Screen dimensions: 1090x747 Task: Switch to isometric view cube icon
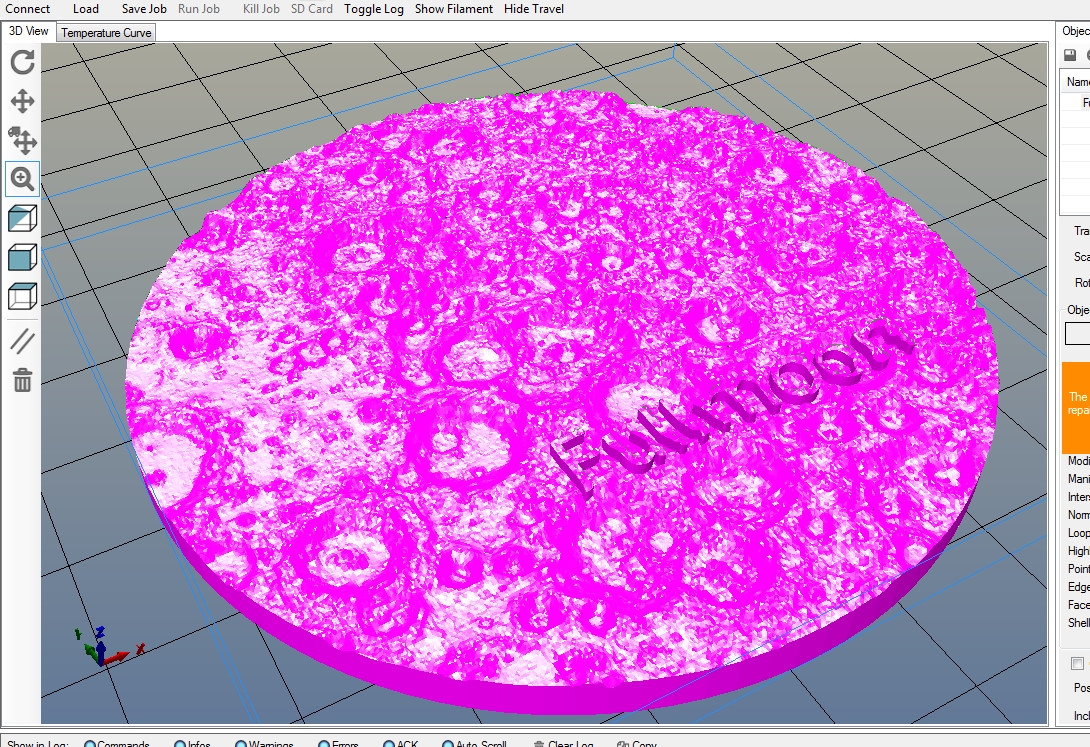(22, 218)
